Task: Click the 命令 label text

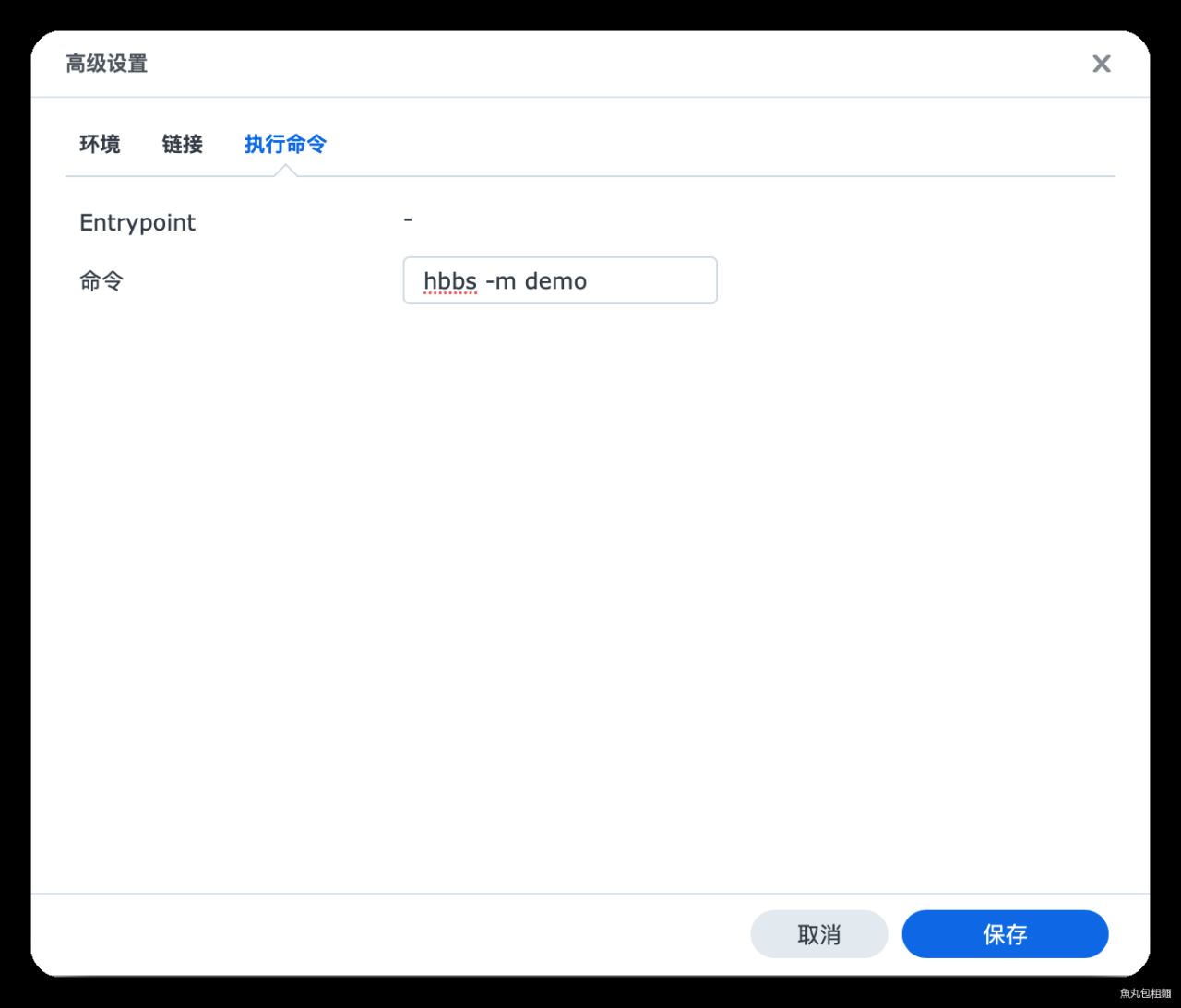Action: 101,280
